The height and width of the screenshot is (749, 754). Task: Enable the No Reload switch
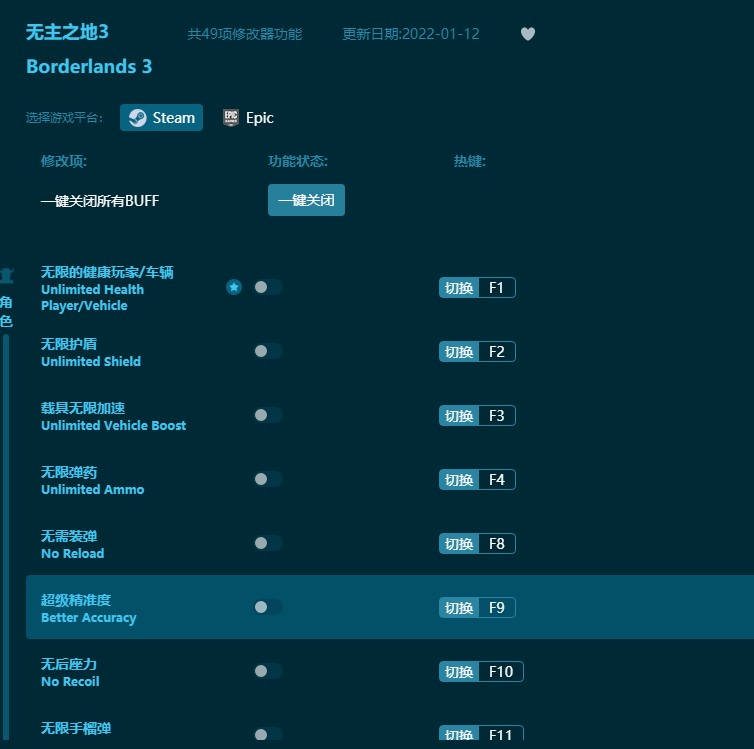pos(268,543)
